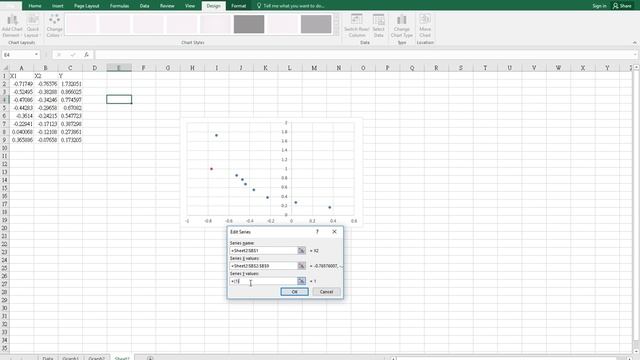Click the horizontal scrollbar right arrow
640x360 pixels.
coord(629,358)
